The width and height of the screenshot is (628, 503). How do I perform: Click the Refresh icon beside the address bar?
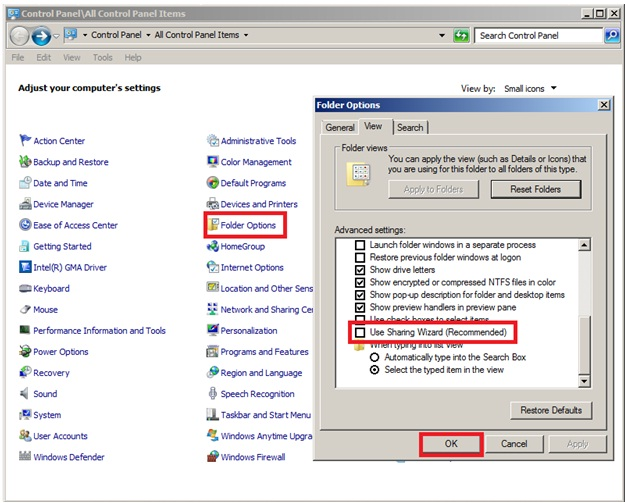point(461,36)
